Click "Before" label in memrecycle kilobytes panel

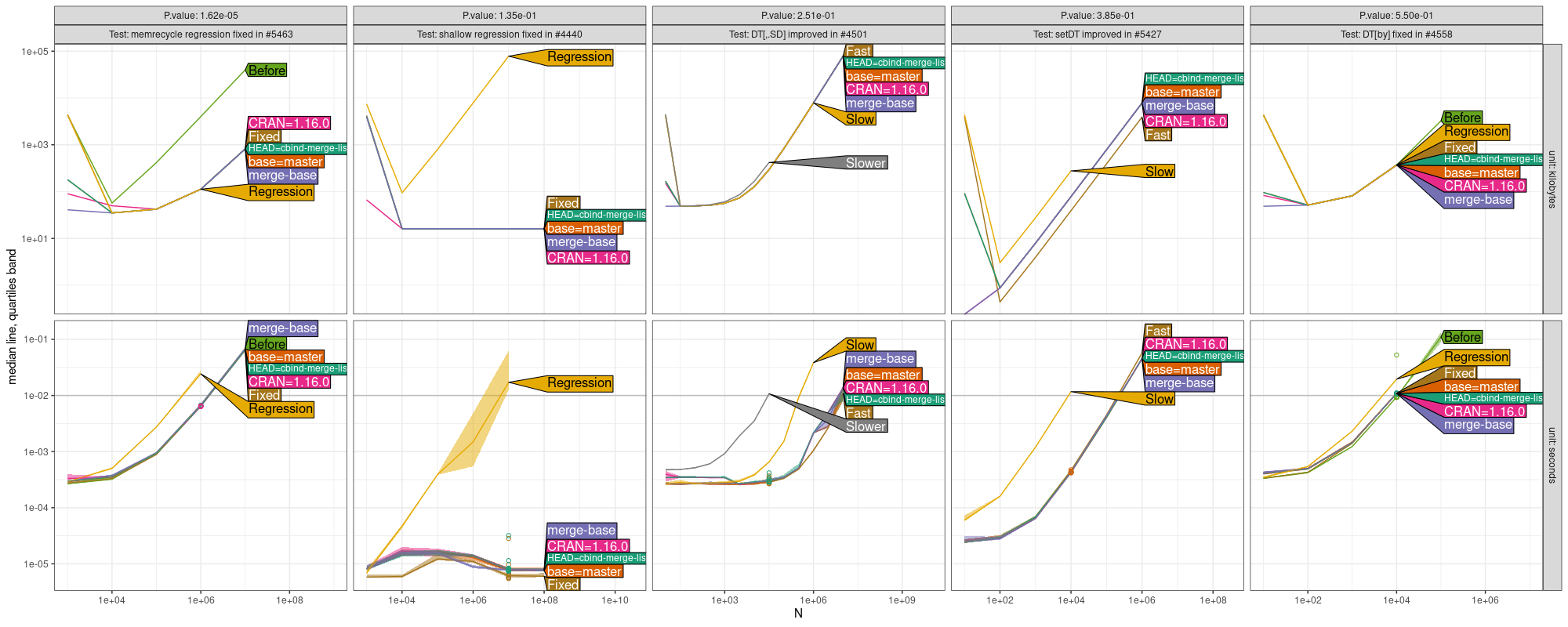pos(267,71)
